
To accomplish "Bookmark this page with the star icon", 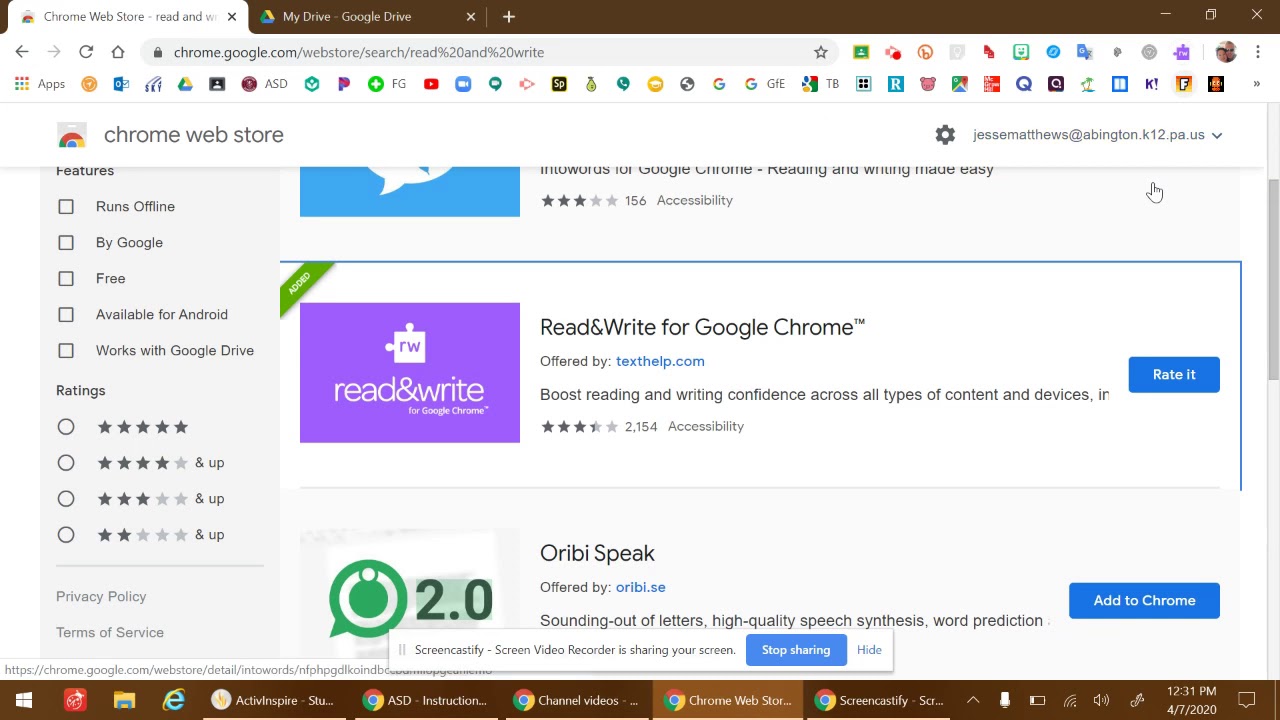I will [x=821, y=52].
